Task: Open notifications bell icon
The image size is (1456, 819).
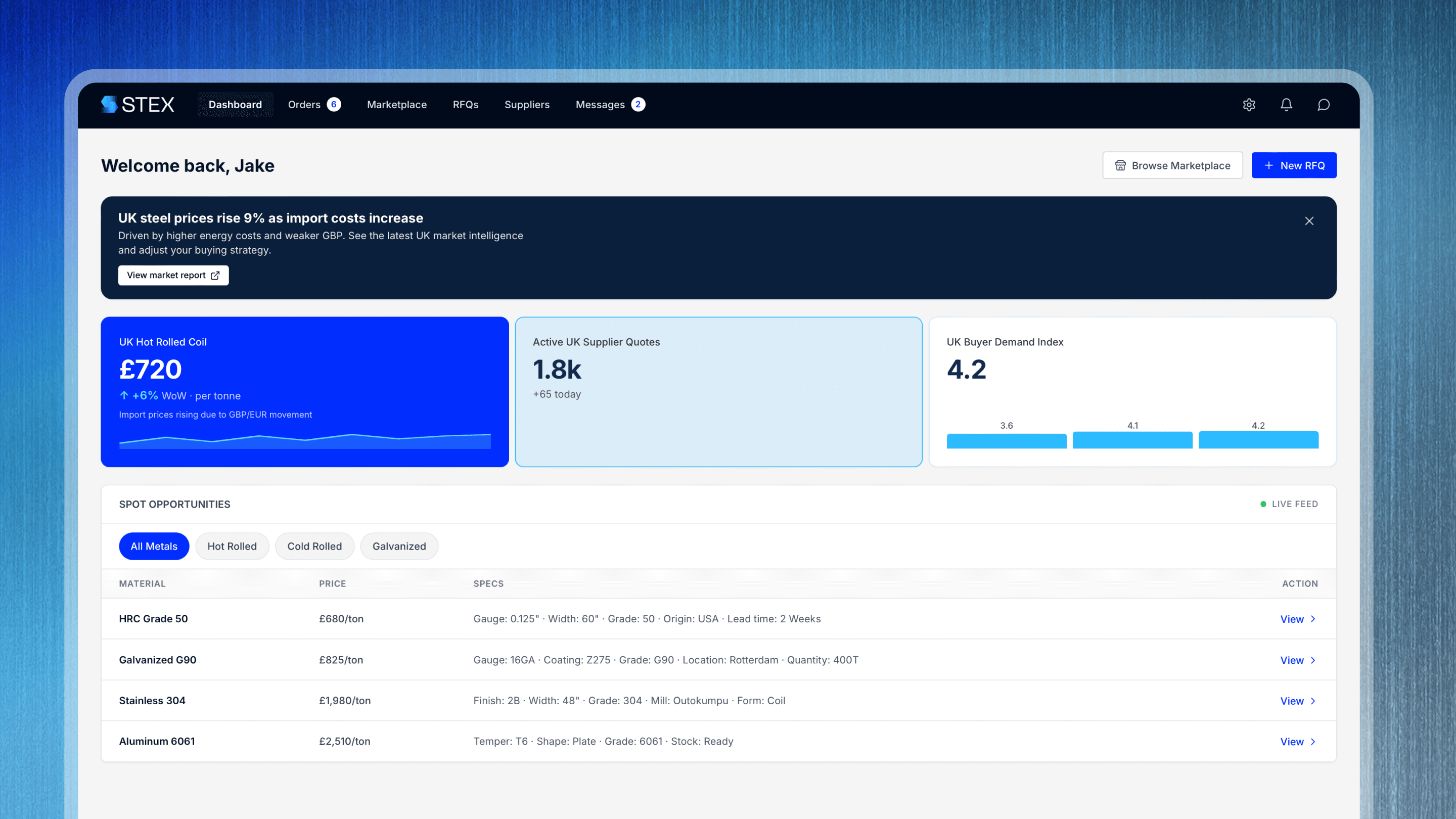Action: coord(1286,105)
